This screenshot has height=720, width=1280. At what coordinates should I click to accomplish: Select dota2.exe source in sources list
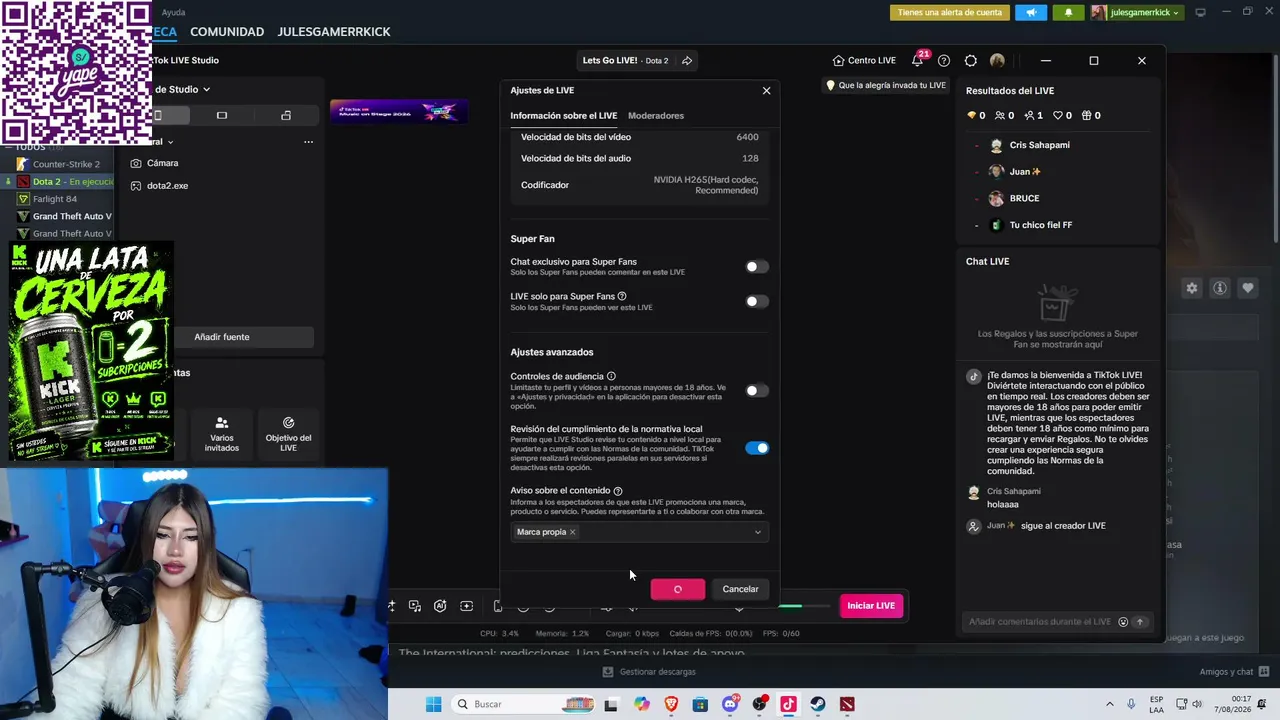pyautogui.click(x=167, y=186)
